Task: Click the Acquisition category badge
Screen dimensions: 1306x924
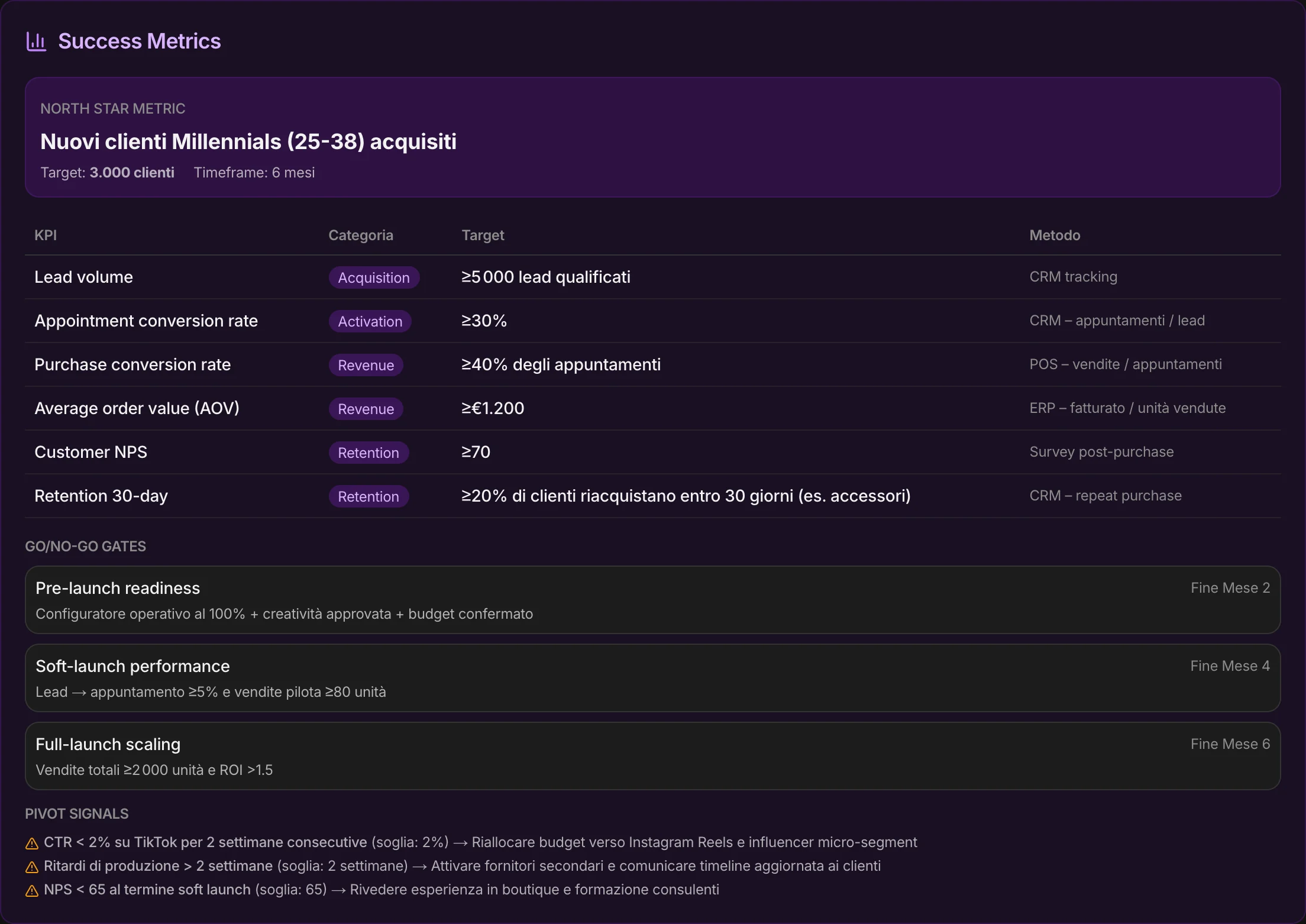Action: 374,277
